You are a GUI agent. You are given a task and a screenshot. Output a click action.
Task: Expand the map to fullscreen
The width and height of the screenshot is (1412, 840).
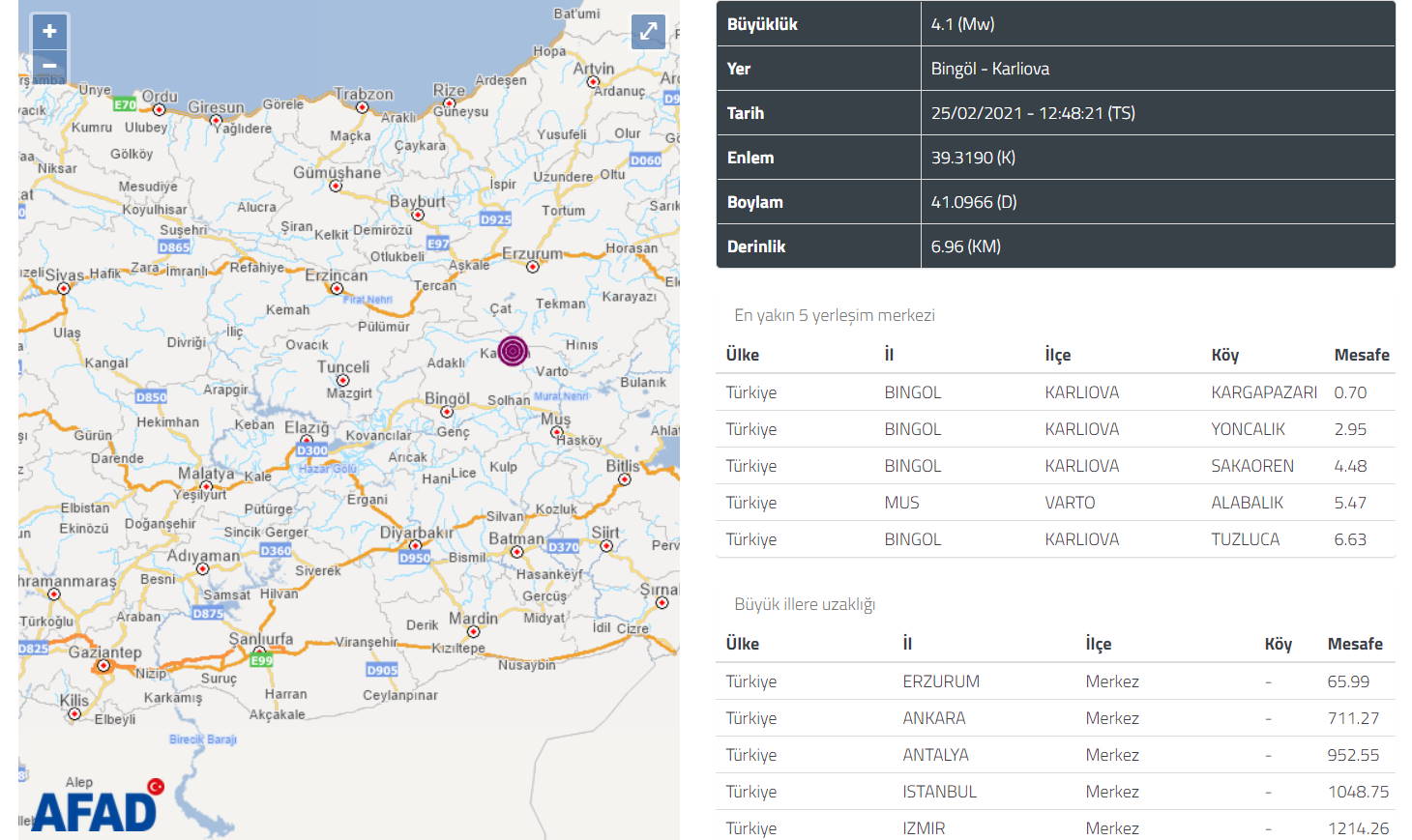pyautogui.click(x=648, y=31)
